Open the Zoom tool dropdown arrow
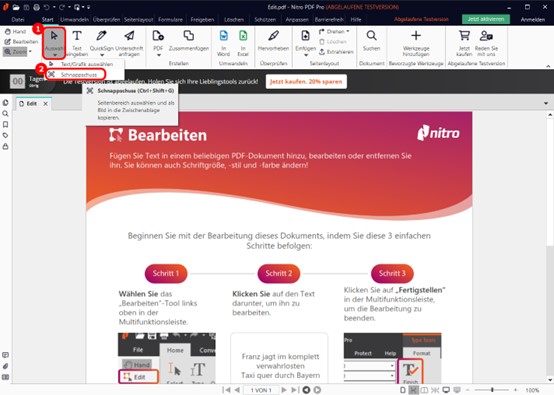This screenshot has height=395, width=554. pos(30,52)
